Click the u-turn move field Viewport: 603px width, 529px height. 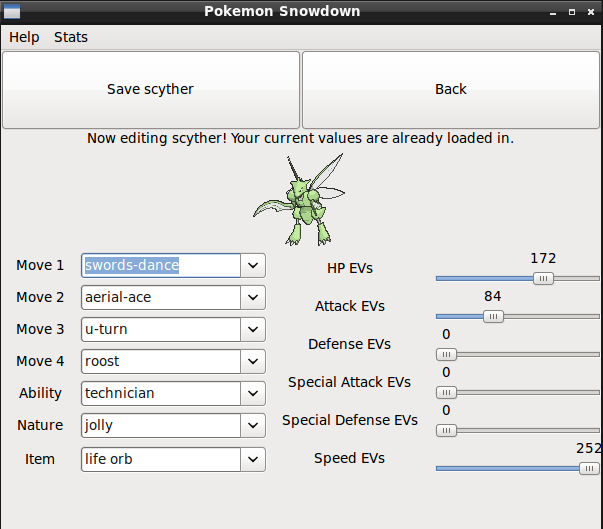pos(161,329)
